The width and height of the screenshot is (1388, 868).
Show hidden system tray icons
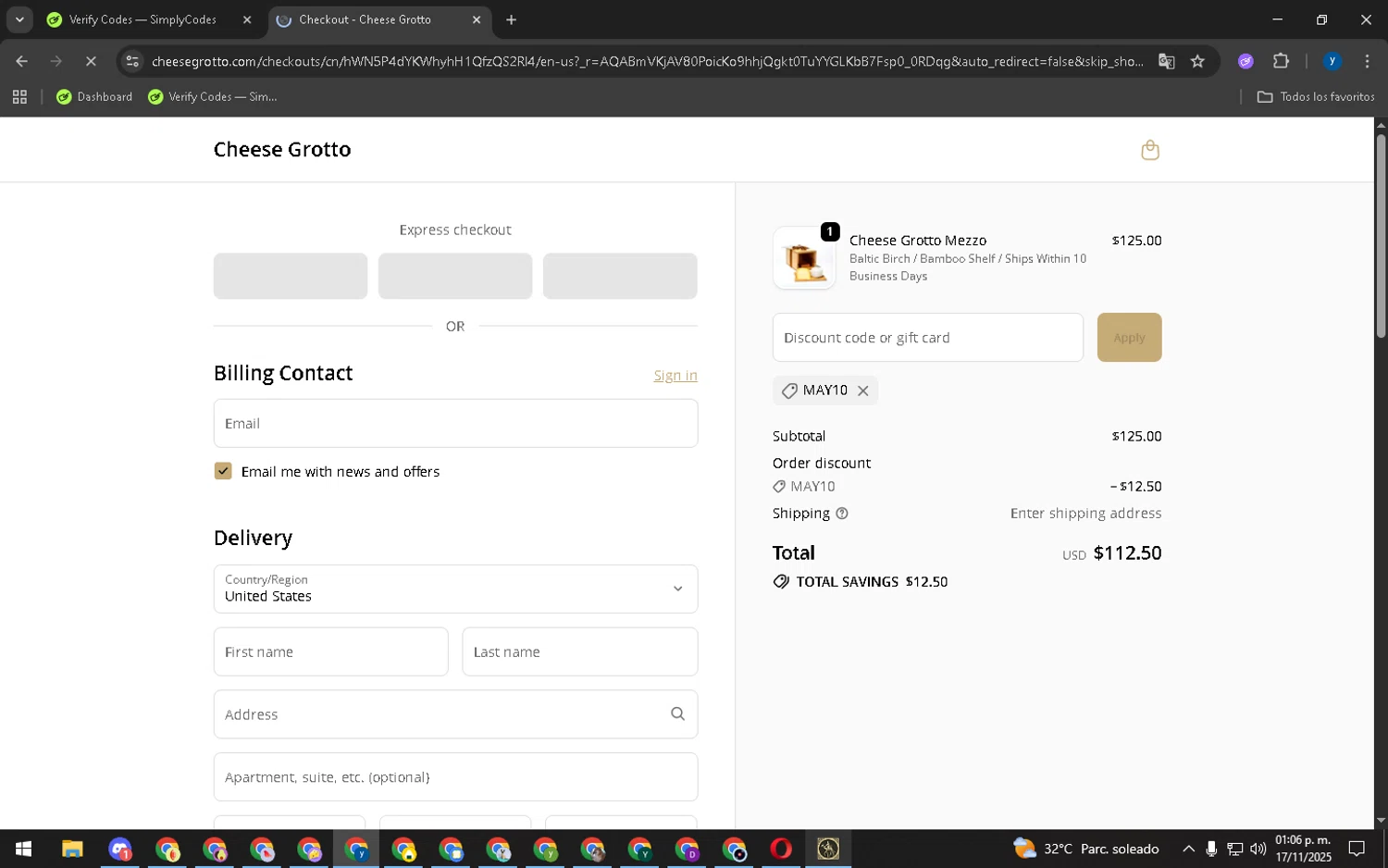coord(1188,849)
